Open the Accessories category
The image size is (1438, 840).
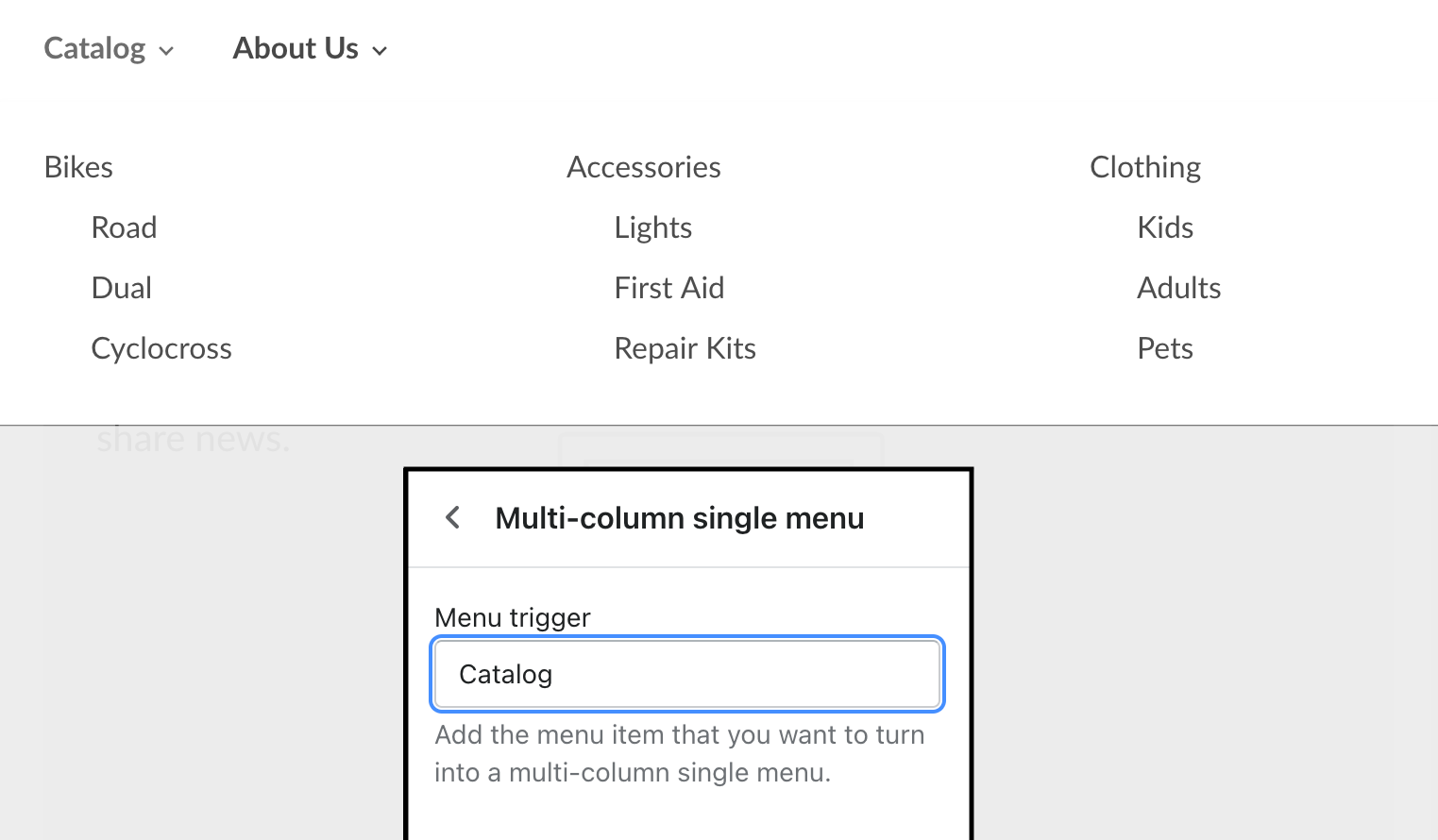(643, 167)
